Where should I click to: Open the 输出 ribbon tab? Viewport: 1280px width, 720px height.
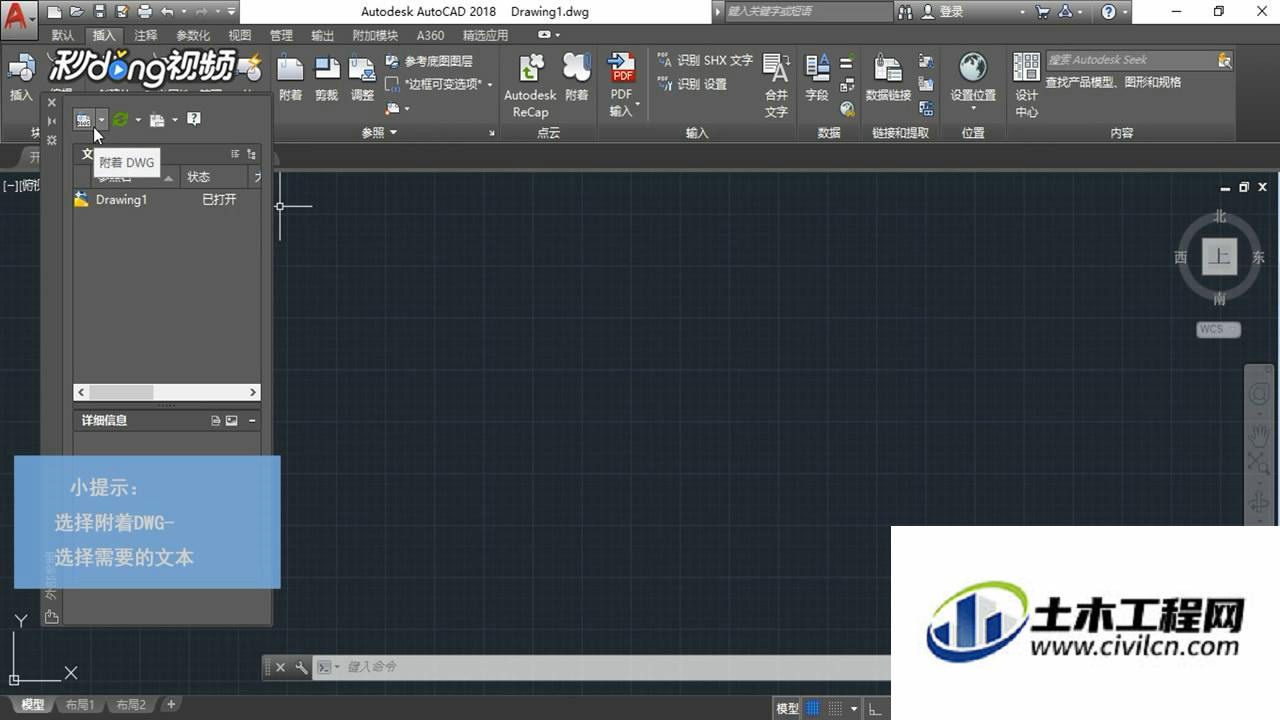tap(323, 35)
